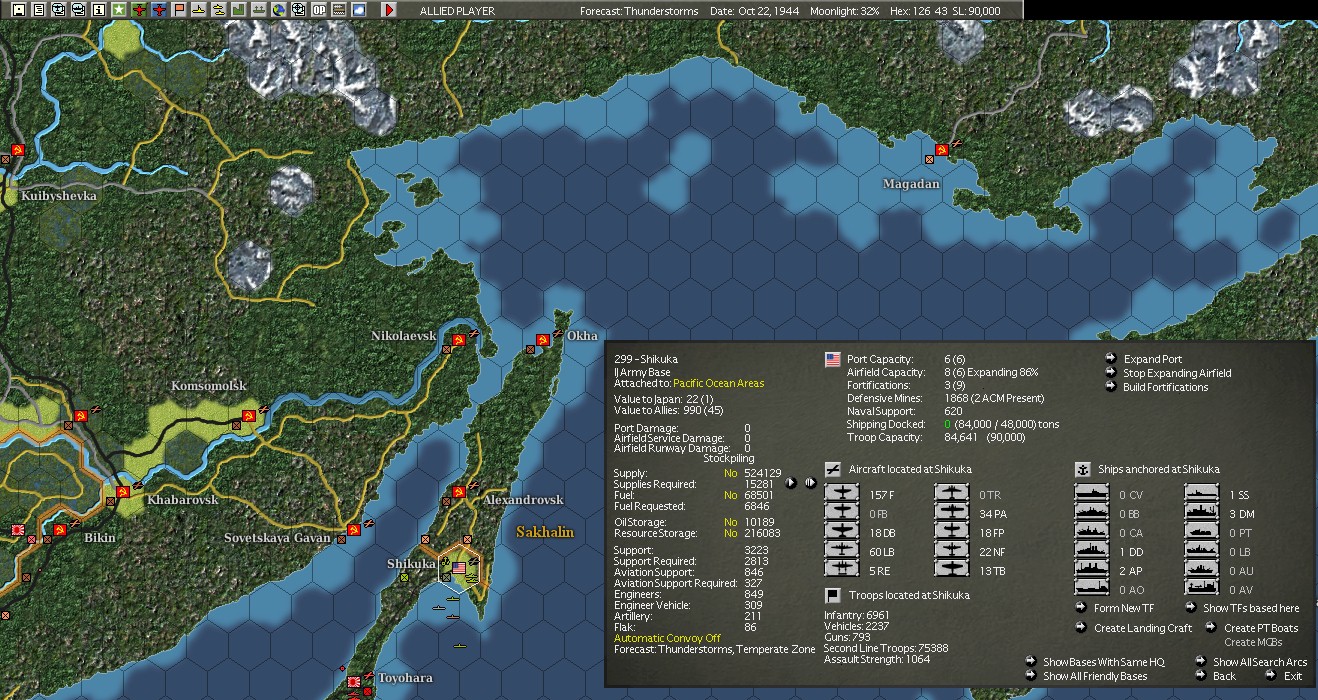Click the aircraft icon beside 18 DB
Image resolution: width=1318 pixels, height=700 pixels.
click(x=842, y=533)
